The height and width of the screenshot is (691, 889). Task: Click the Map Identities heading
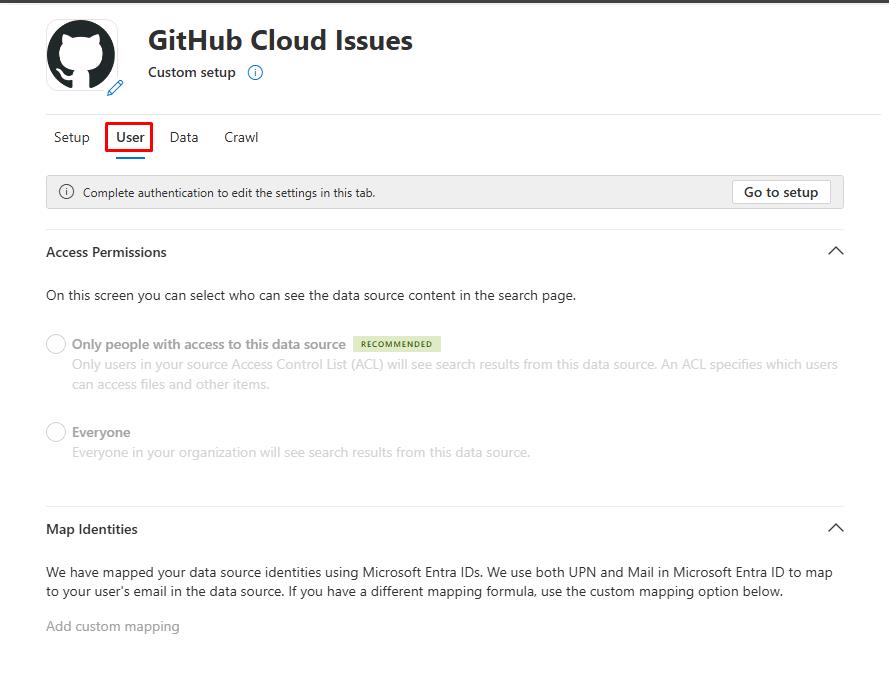pos(92,529)
